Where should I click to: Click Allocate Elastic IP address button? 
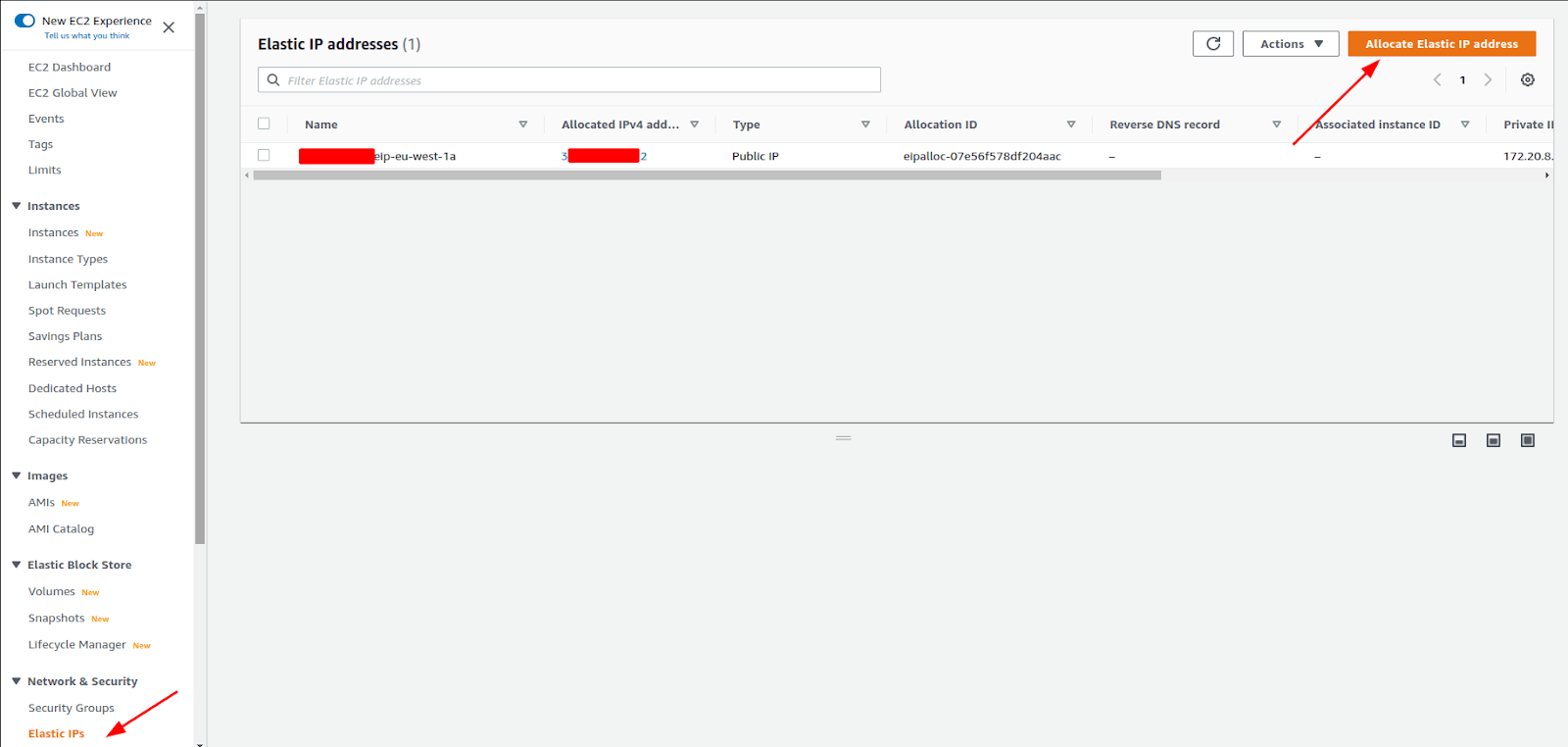click(1441, 44)
